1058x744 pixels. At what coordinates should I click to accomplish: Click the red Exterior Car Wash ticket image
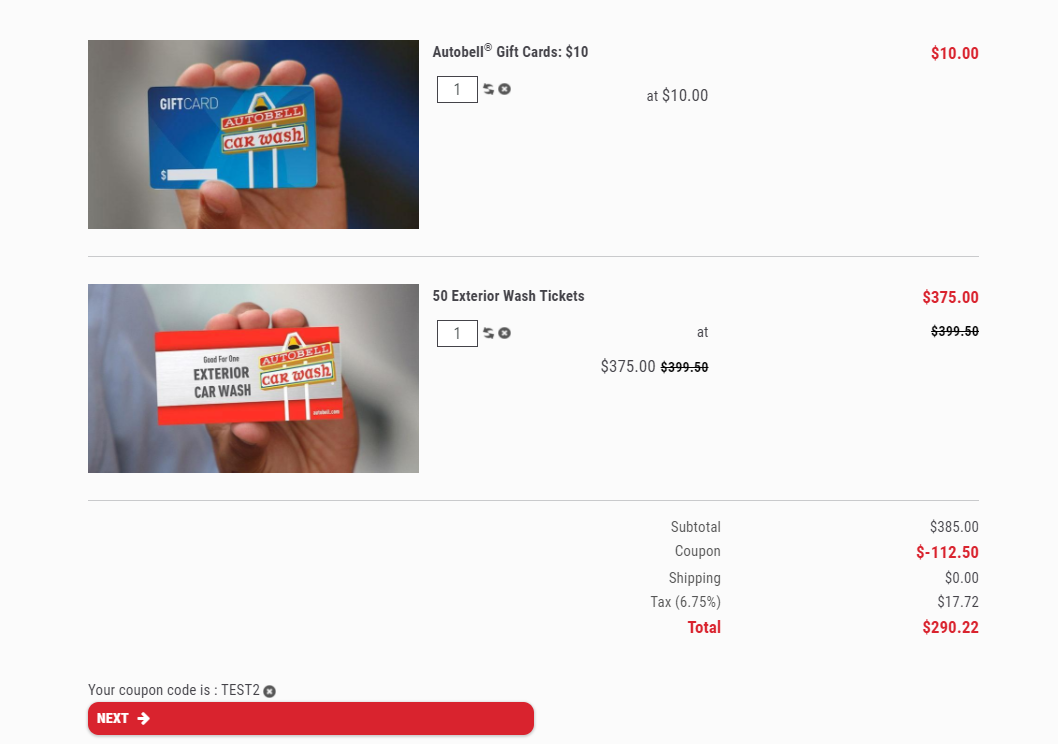pyautogui.click(x=253, y=378)
